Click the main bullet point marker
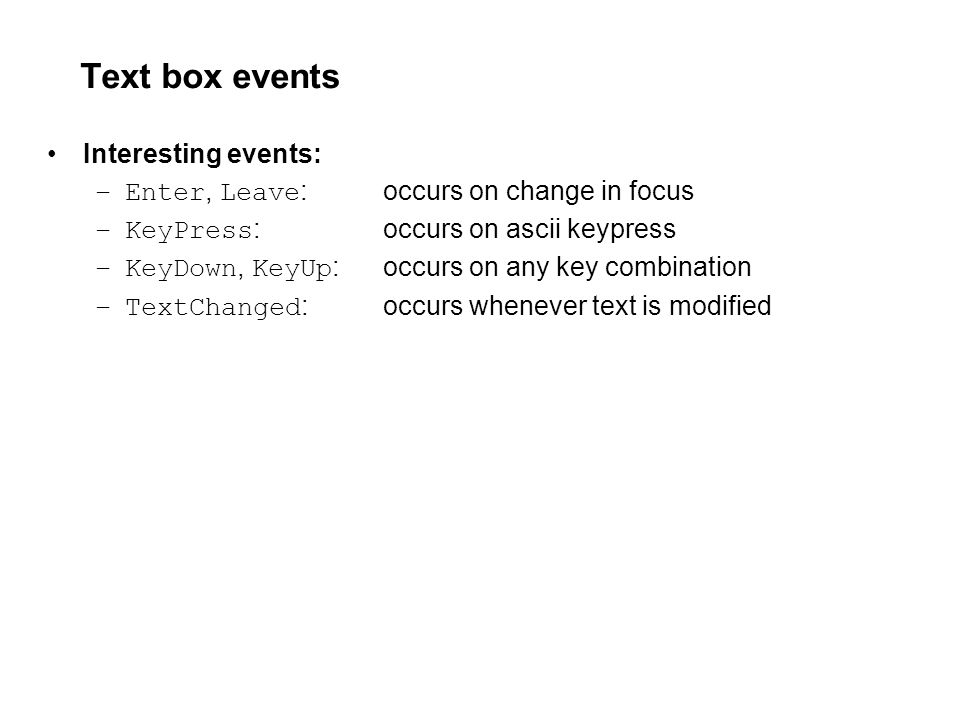Screen dimensions: 960x720 52,154
